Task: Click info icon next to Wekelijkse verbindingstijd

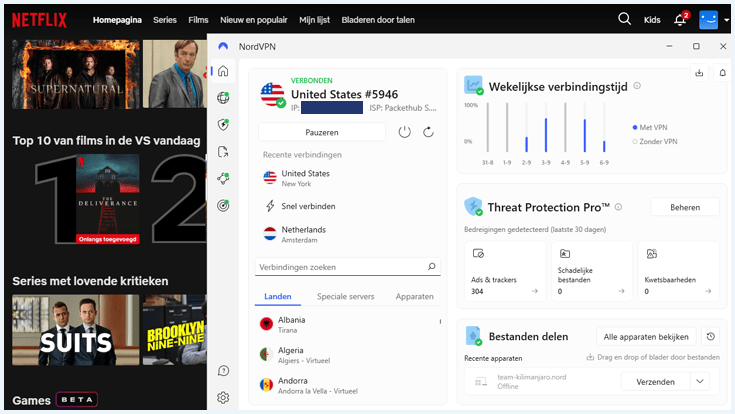Action: (x=637, y=86)
